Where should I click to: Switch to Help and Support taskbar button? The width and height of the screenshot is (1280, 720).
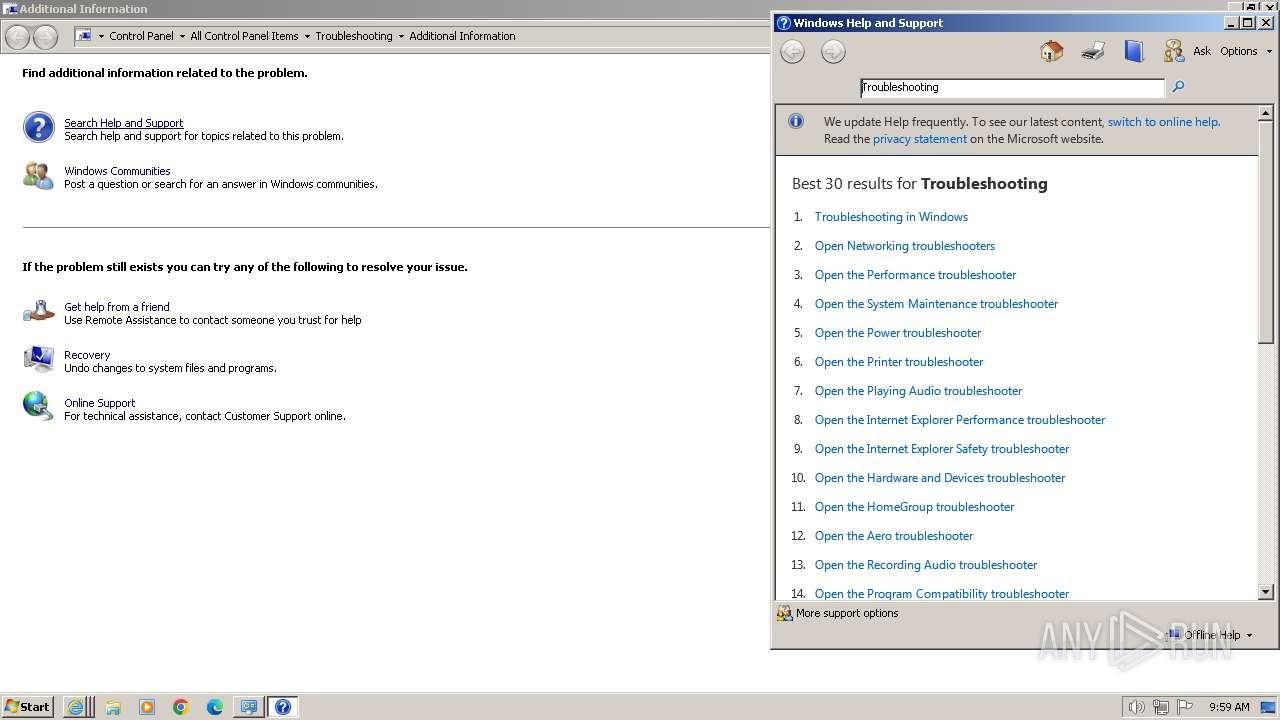click(282, 707)
